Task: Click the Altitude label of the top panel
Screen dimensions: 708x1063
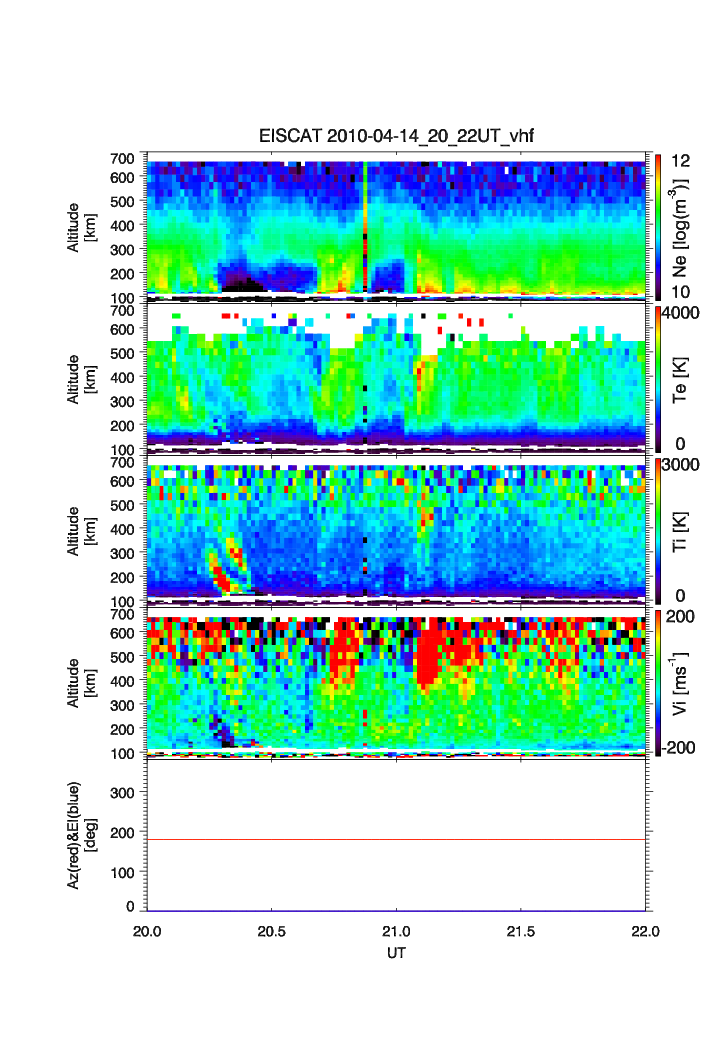Action: coord(80,226)
